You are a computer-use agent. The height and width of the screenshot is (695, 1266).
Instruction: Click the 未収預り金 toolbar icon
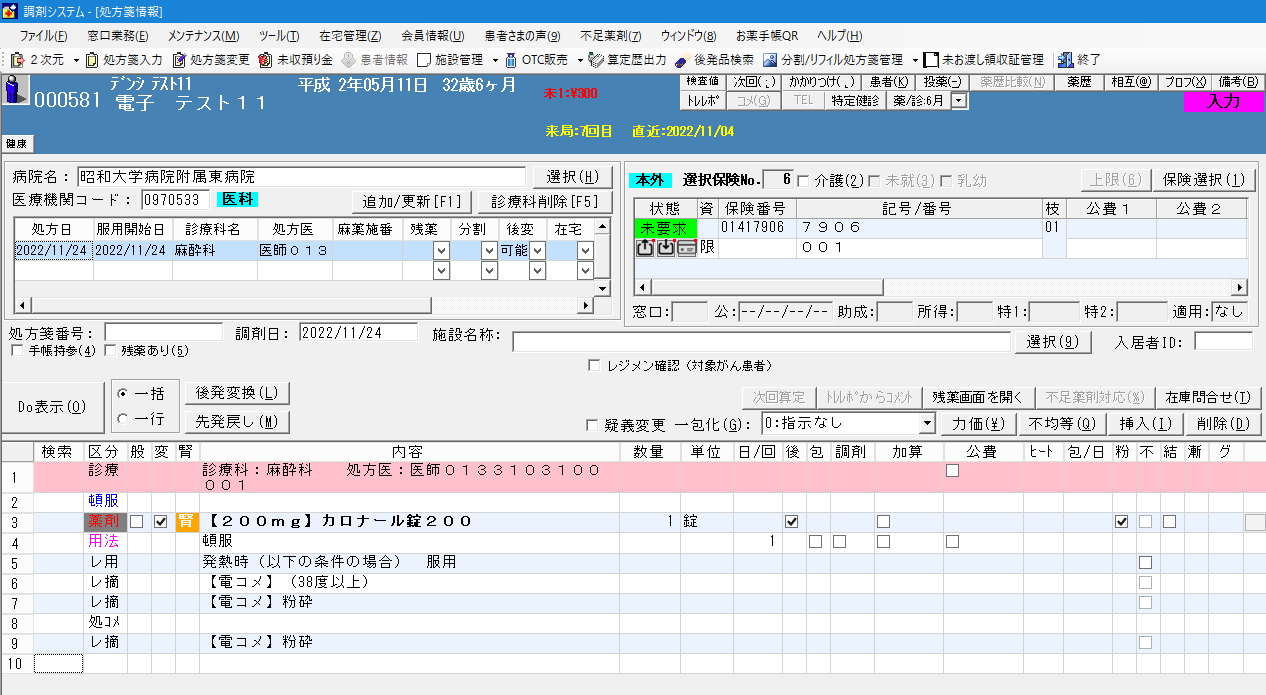coord(266,60)
